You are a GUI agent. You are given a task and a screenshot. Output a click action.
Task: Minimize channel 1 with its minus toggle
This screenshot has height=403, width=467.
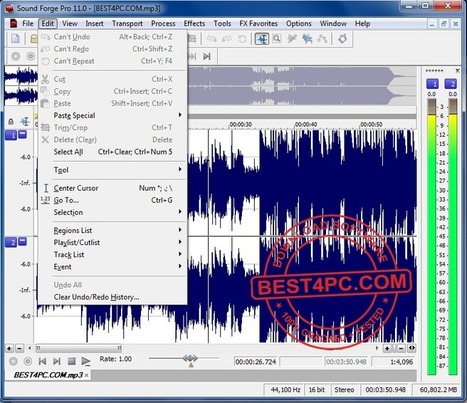pyautogui.click(x=22, y=134)
